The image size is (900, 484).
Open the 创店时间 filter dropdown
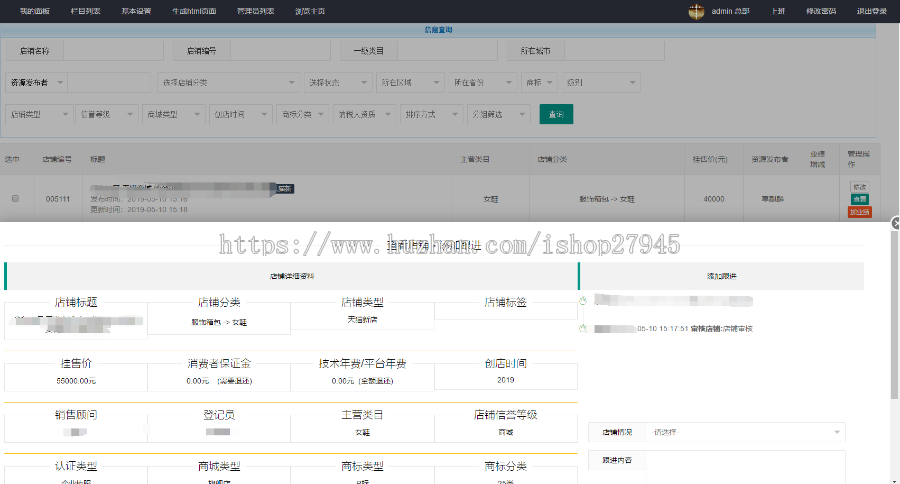(240, 114)
